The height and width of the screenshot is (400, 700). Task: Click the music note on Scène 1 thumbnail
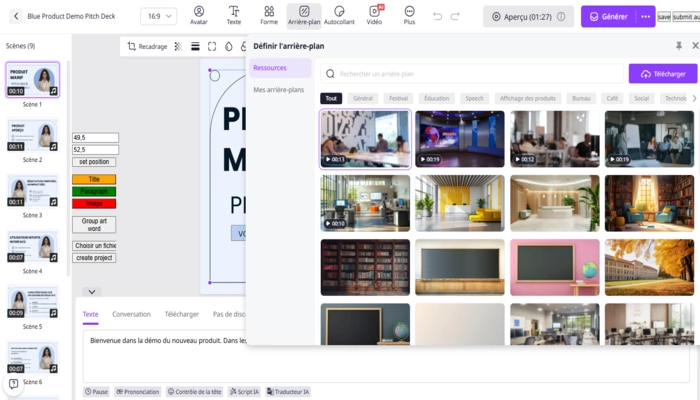pos(54,91)
